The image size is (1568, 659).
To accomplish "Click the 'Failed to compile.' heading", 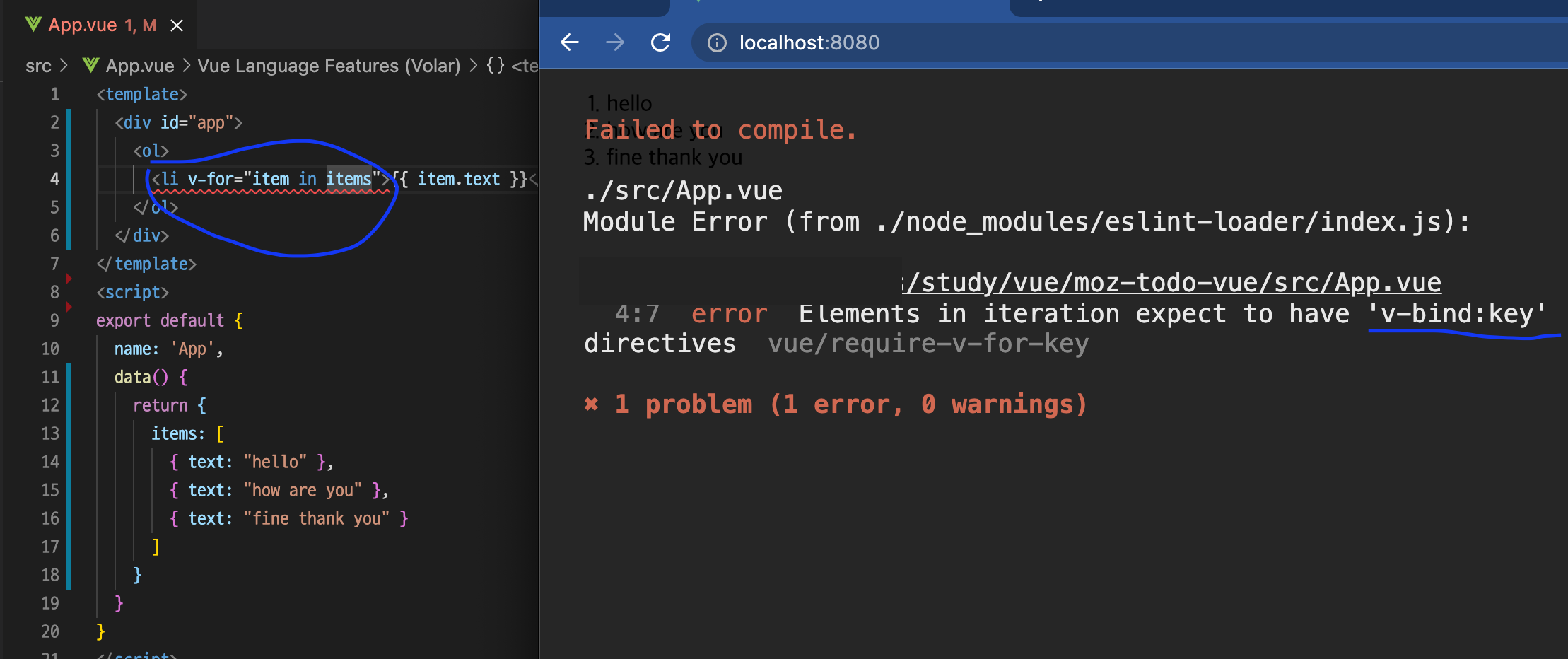I will pyautogui.click(x=720, y=130).
